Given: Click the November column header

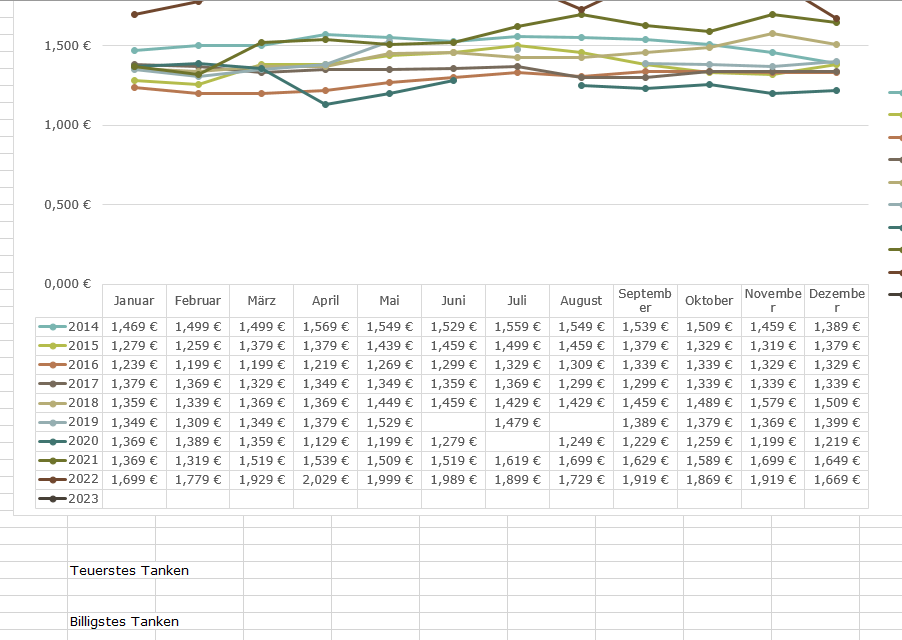Looking at the screenshot, I should coord(773,300).
